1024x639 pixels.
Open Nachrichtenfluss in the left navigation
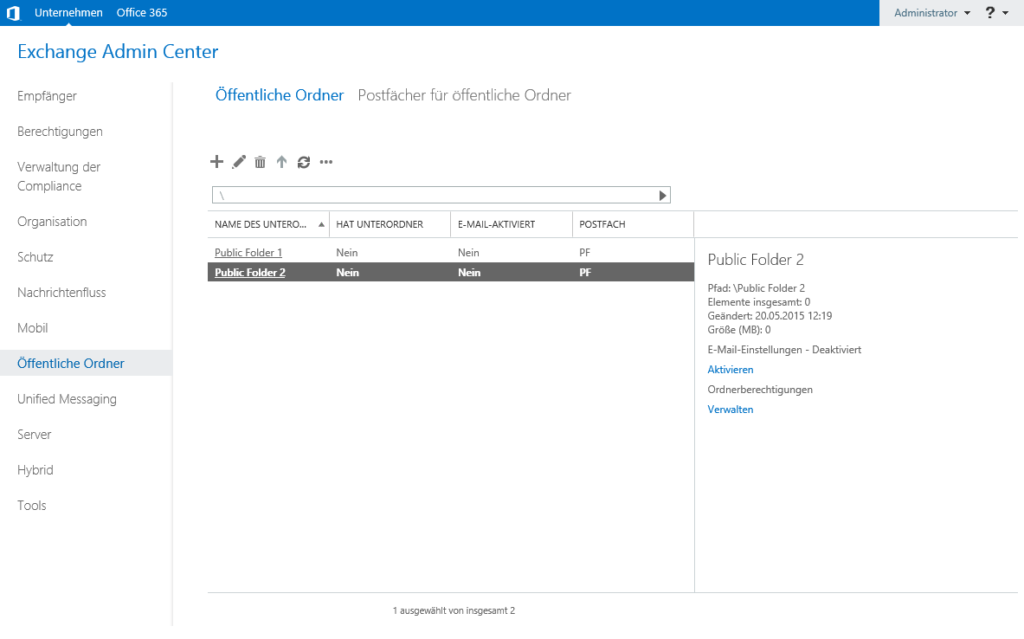[61, 293]
